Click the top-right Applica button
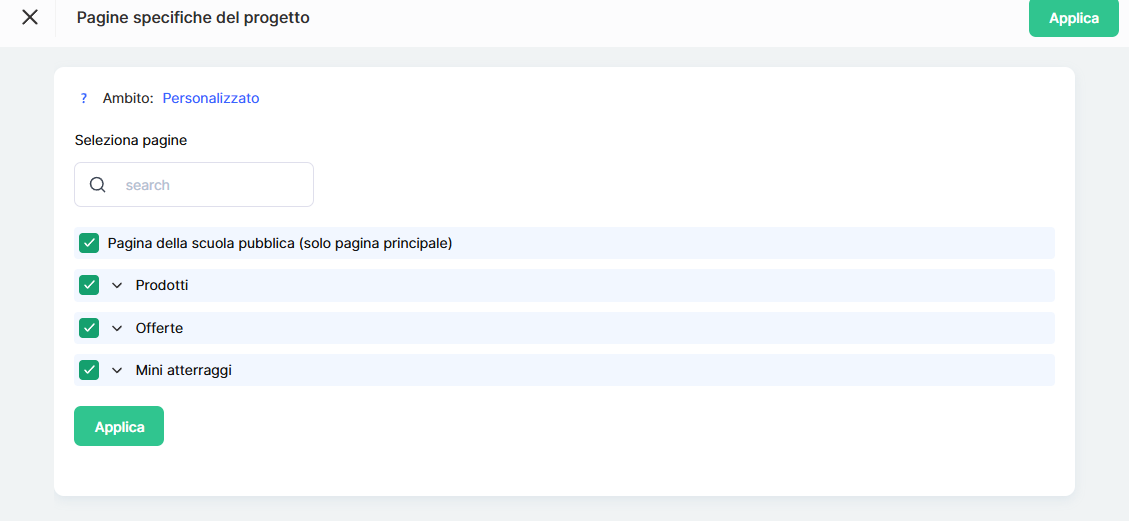Image resolution: width=1129 pixels, height=521 pixels. [1073, 18]
